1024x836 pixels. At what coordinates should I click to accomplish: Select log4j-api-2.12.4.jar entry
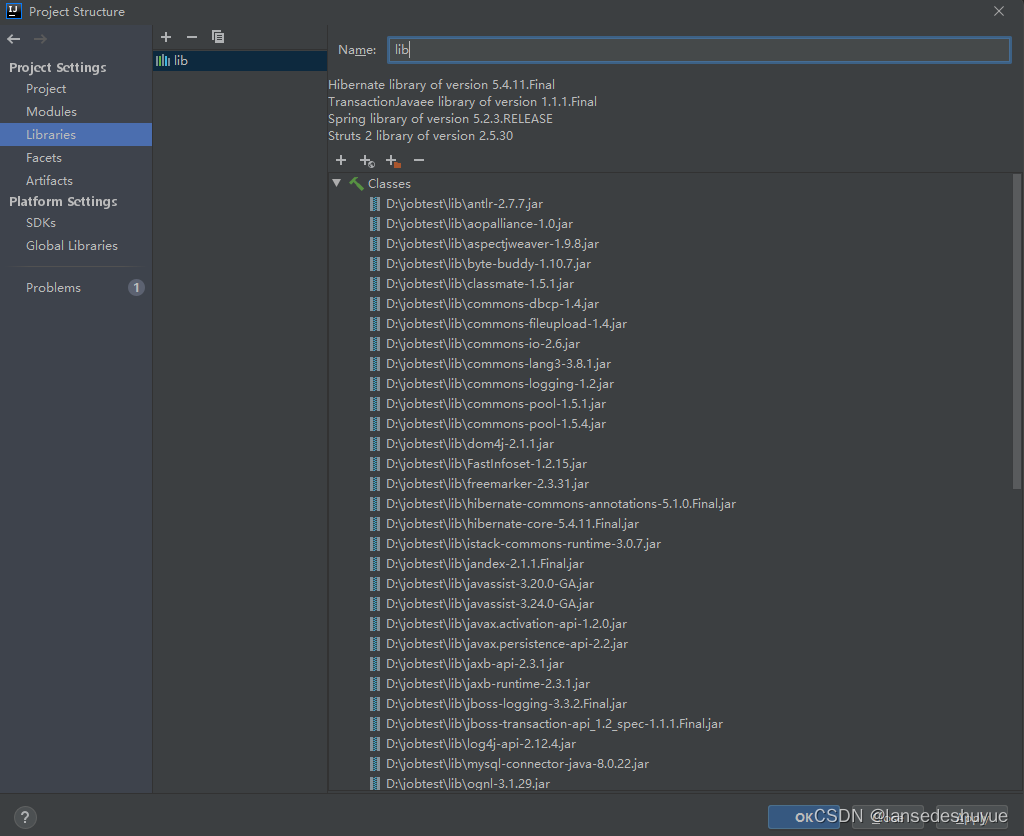(481, 744)
